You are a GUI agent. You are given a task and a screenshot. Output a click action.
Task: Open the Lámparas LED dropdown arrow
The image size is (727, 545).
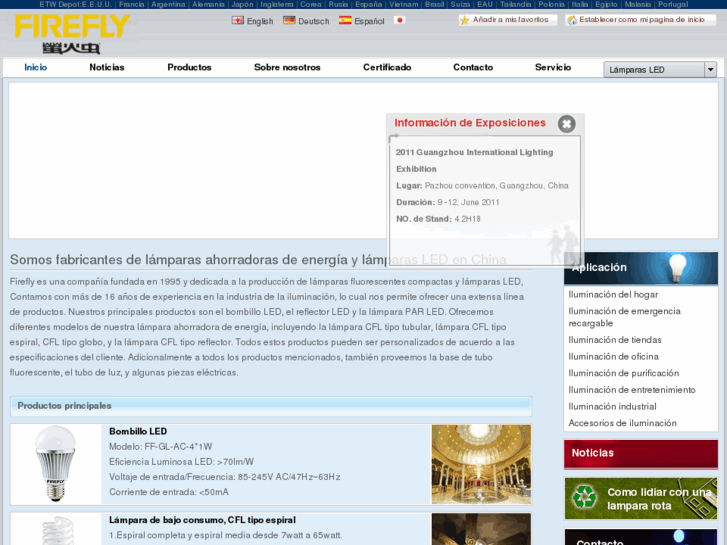(710, 70)
